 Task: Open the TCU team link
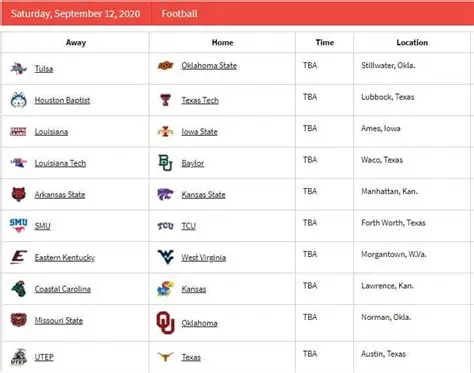pyautogui.click(x=189, y=226)
